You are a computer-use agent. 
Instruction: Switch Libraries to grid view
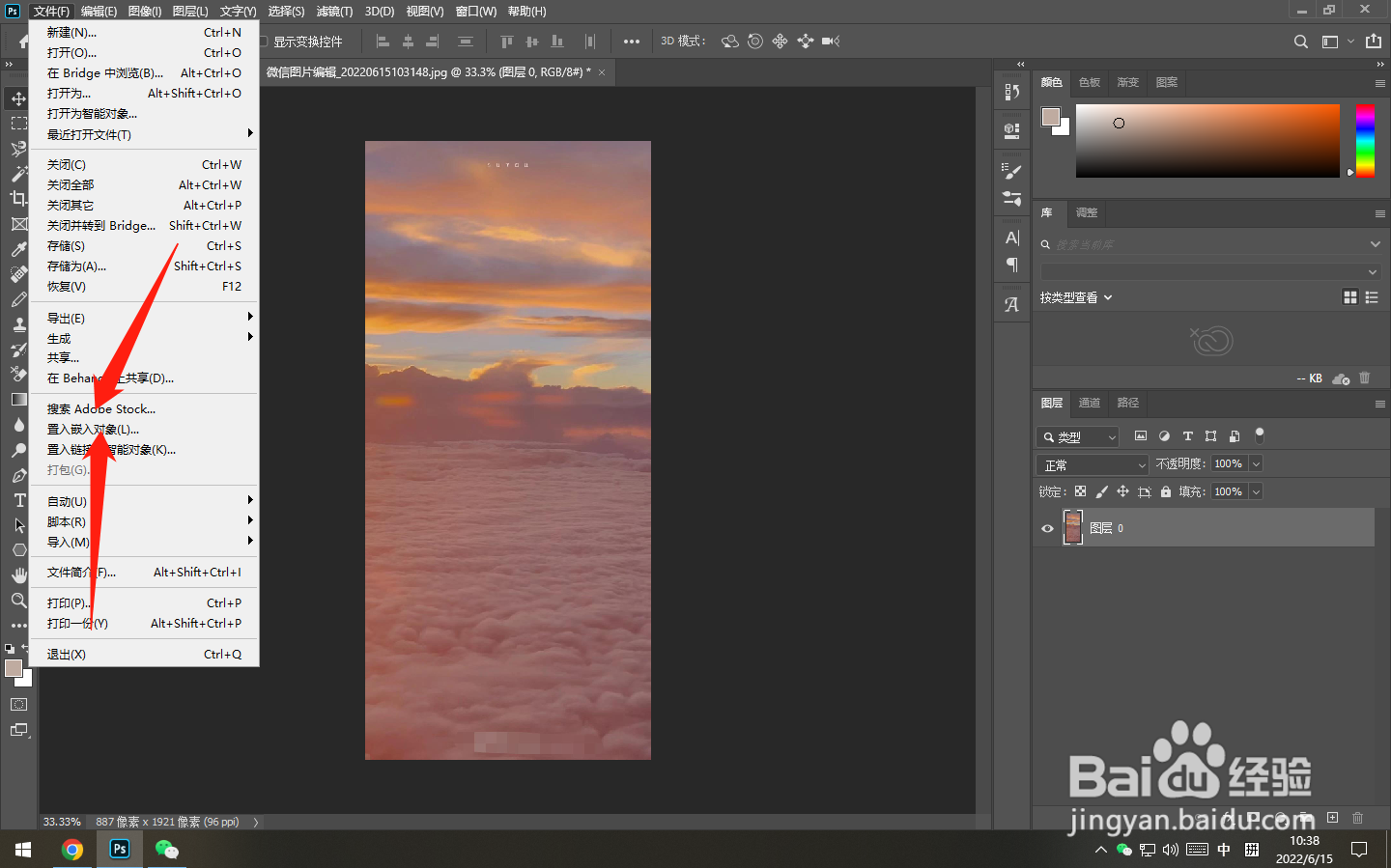pyautogui.click(x=1350, y=297)
